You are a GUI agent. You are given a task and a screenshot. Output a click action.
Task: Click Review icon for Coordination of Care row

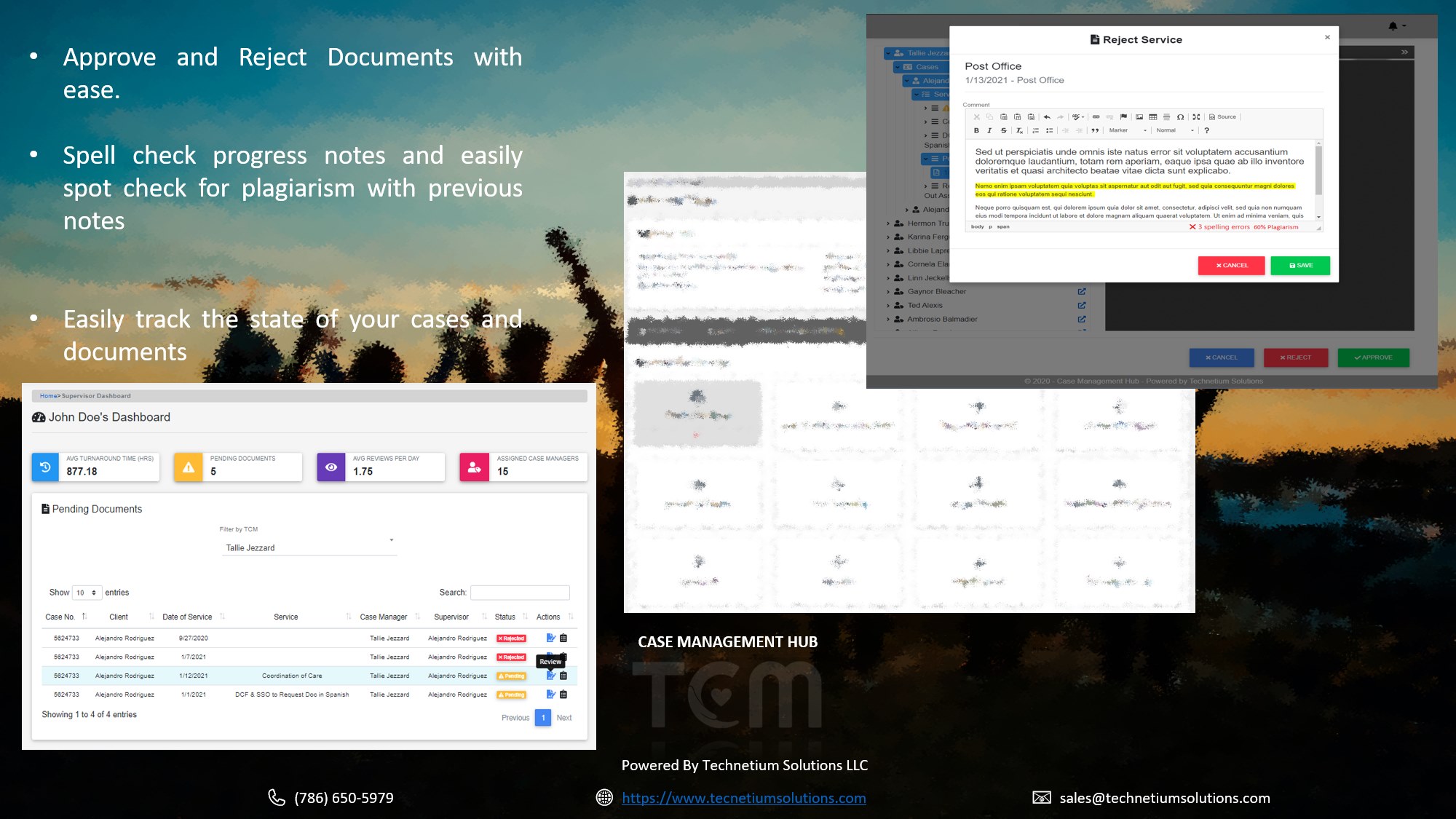[551, 676]
